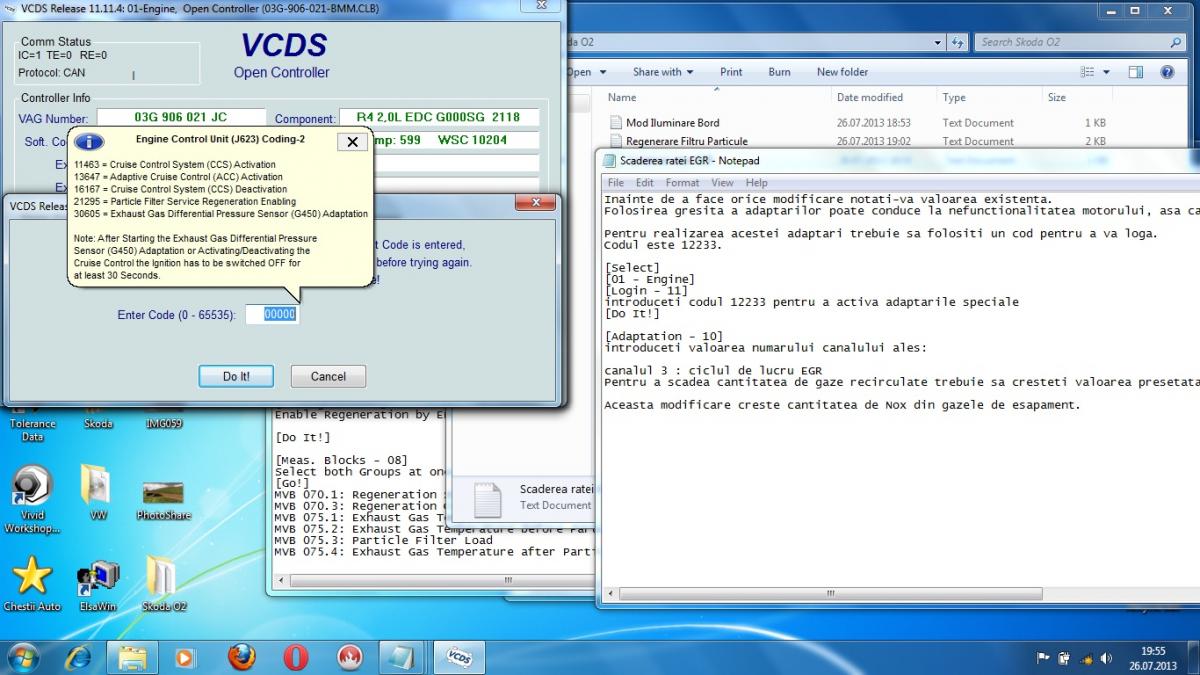Launch Opera browser from the taskbar
The width and height of the screenshot is (1200, 675).
point(295,657)
